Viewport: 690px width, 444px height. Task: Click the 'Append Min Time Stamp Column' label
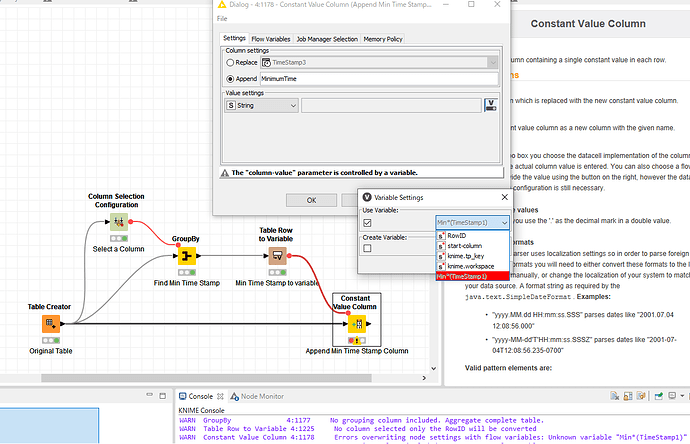click(357, 351)
